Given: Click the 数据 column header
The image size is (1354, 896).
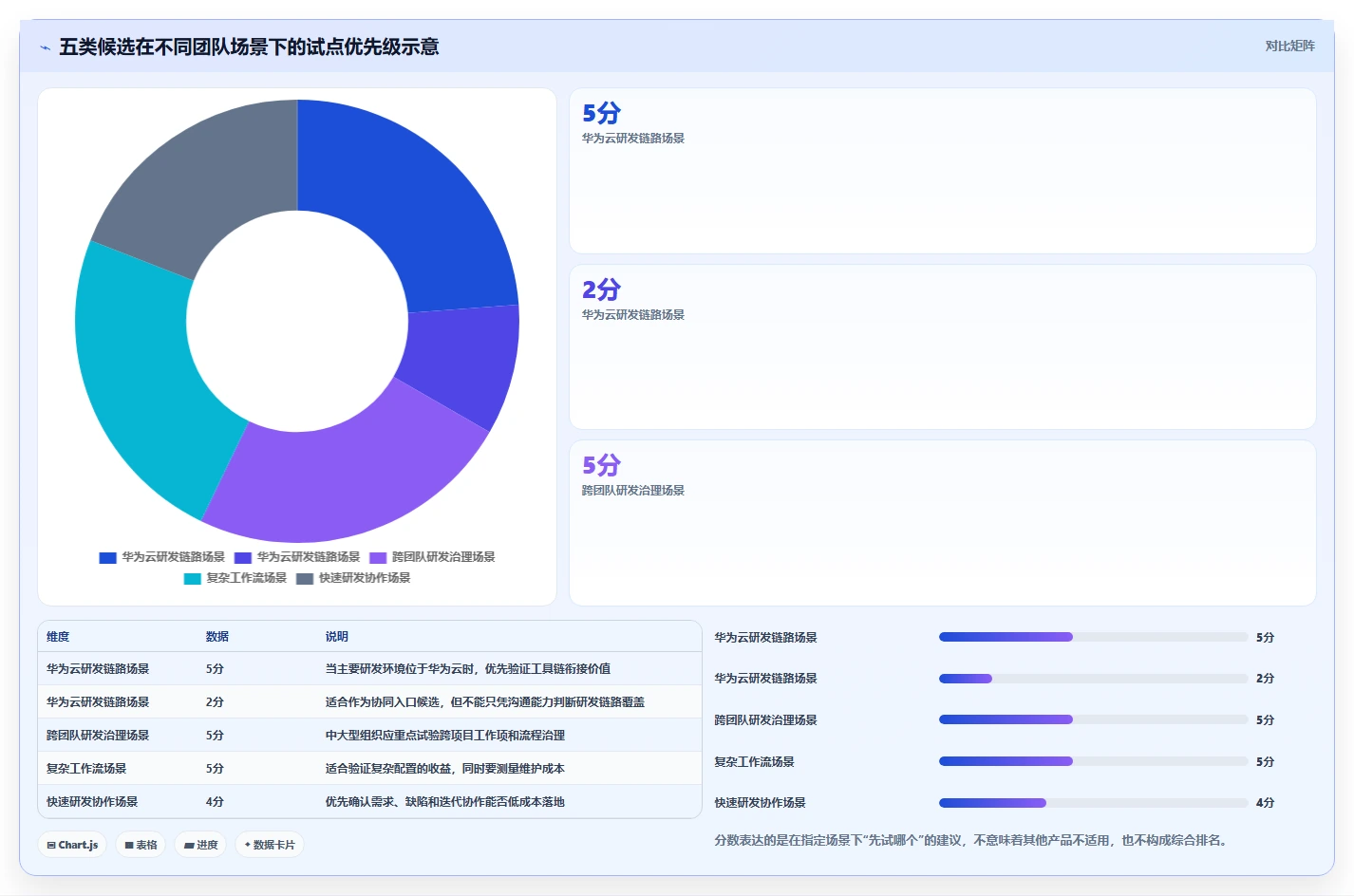Looking at the screenshot, I should click(217, 637).
